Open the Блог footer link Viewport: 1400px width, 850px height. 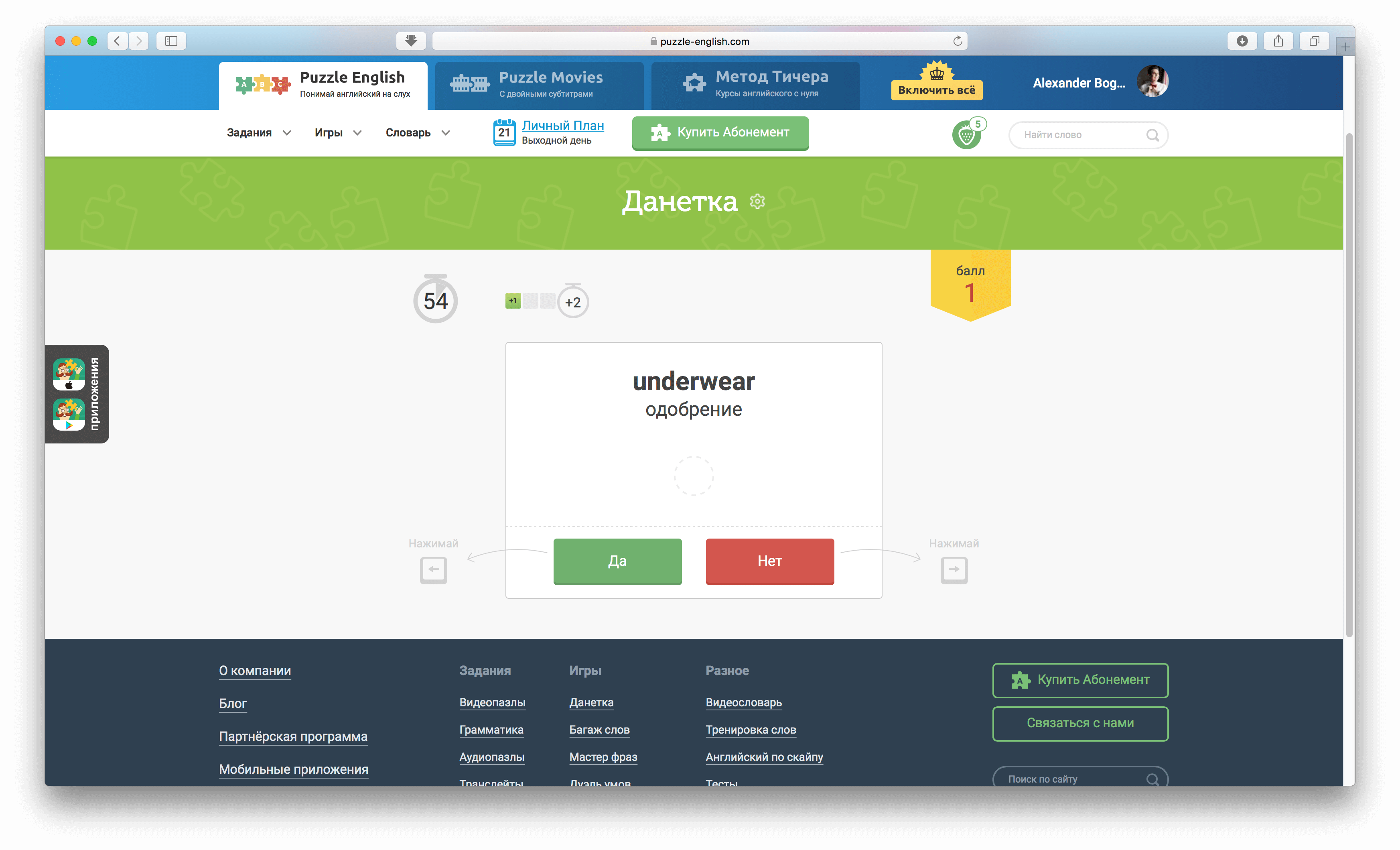point(232,704)
